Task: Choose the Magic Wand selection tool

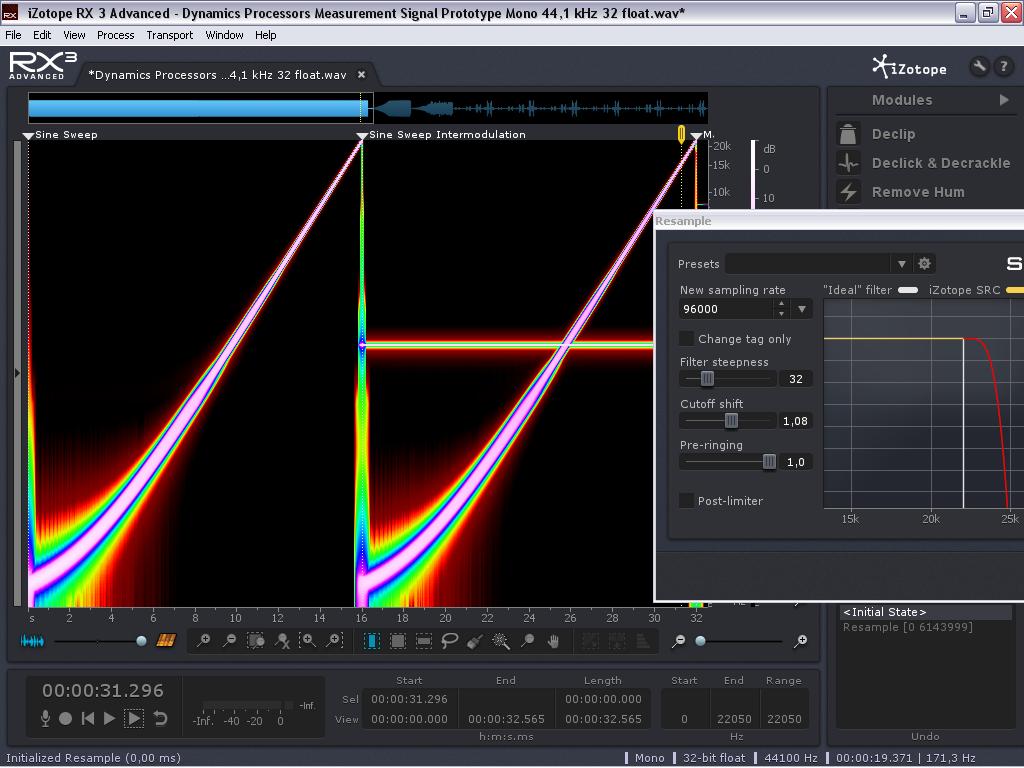Action: click(501, 641)
